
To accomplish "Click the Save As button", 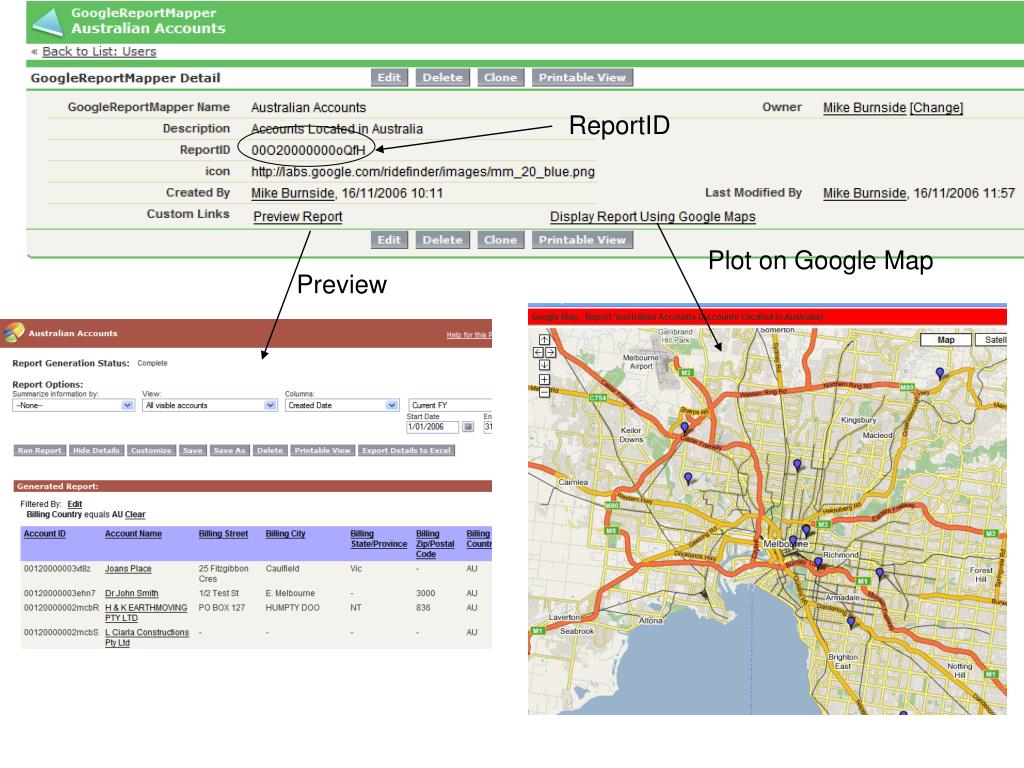I will click(x=229, y=451).
